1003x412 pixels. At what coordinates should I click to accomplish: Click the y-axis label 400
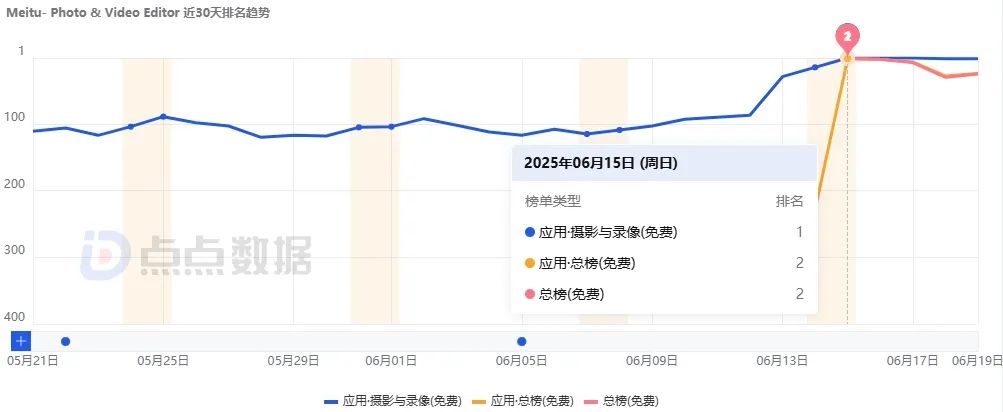click(16, 317)
